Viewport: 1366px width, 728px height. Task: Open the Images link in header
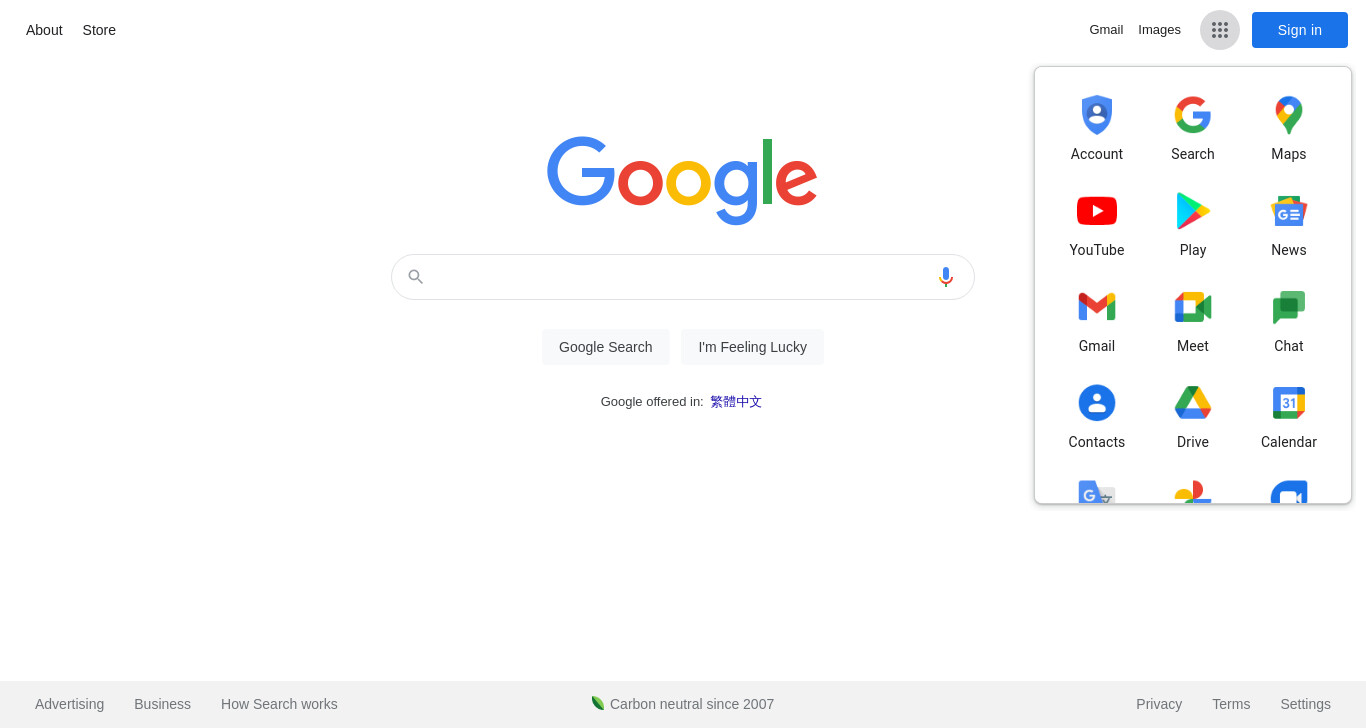tap(1159, 30)
